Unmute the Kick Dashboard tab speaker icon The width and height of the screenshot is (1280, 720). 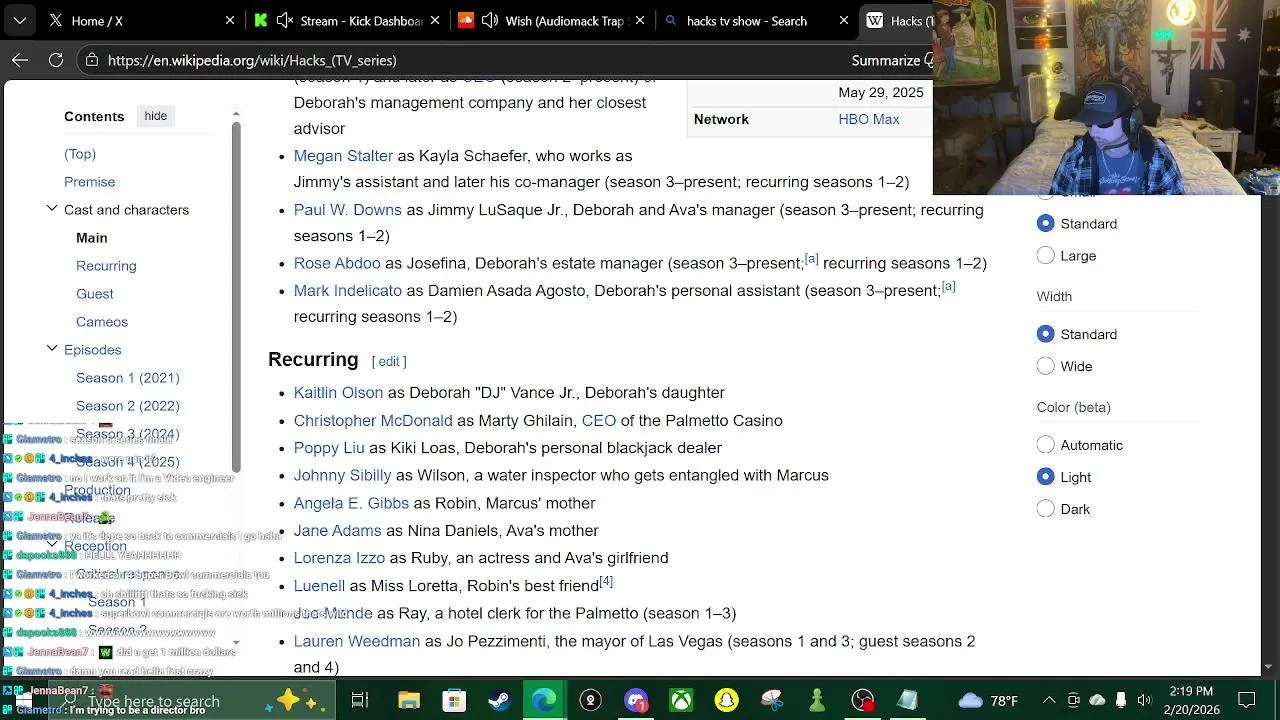[x=284, y=20]
